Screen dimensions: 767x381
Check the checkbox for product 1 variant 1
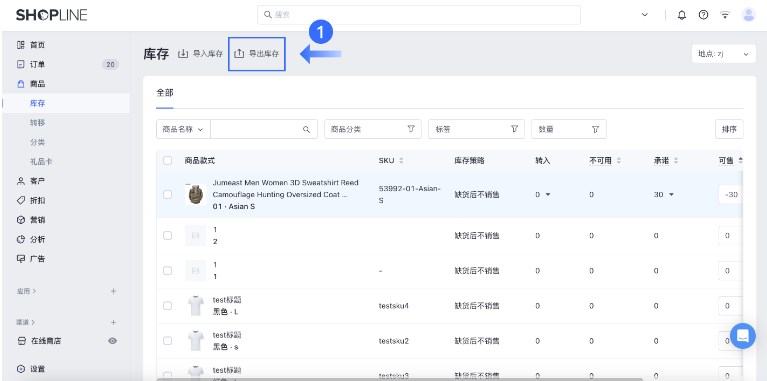[x=167, y=270]
